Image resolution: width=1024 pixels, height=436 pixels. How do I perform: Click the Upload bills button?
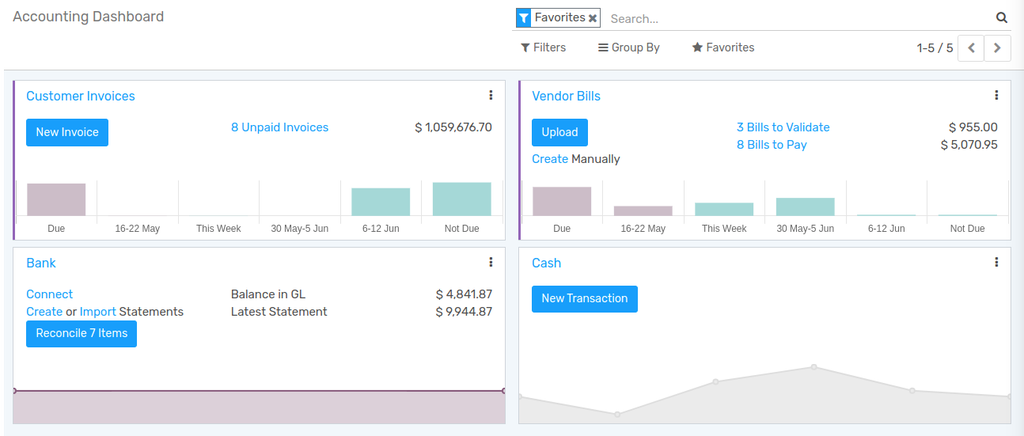(560, 132)
